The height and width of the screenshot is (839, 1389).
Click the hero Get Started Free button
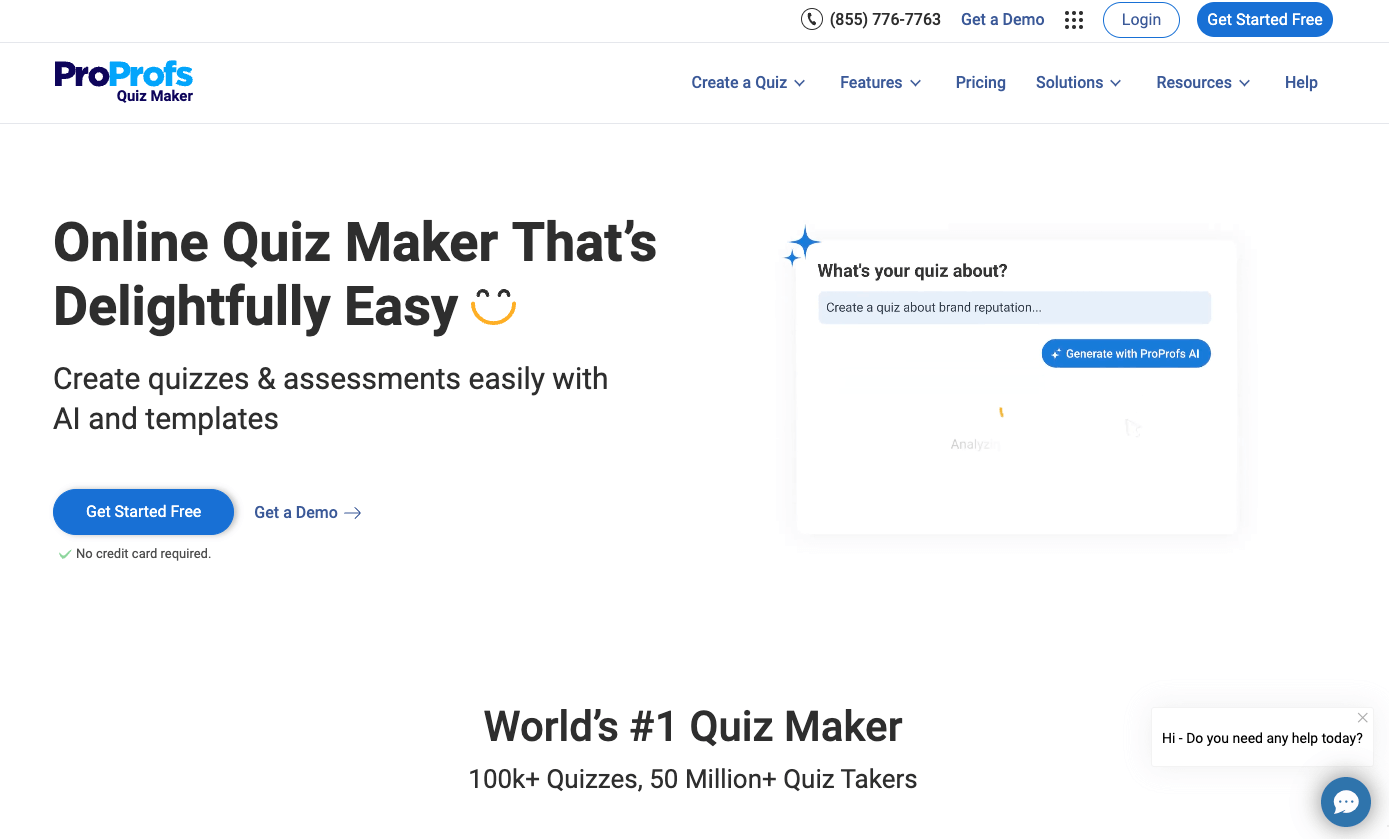coord(143,512)
